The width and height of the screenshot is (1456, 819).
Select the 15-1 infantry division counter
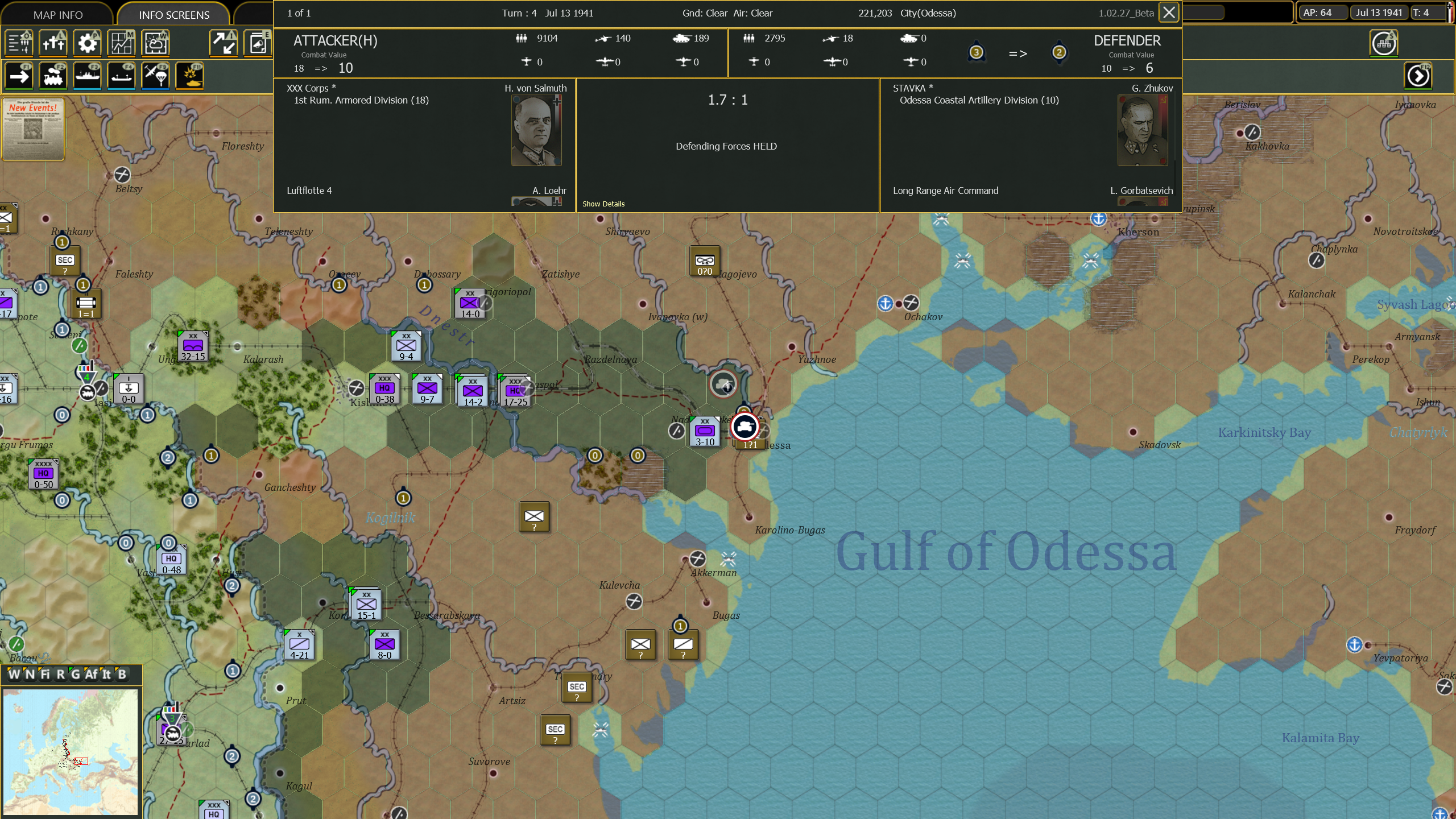pos(366,604)
